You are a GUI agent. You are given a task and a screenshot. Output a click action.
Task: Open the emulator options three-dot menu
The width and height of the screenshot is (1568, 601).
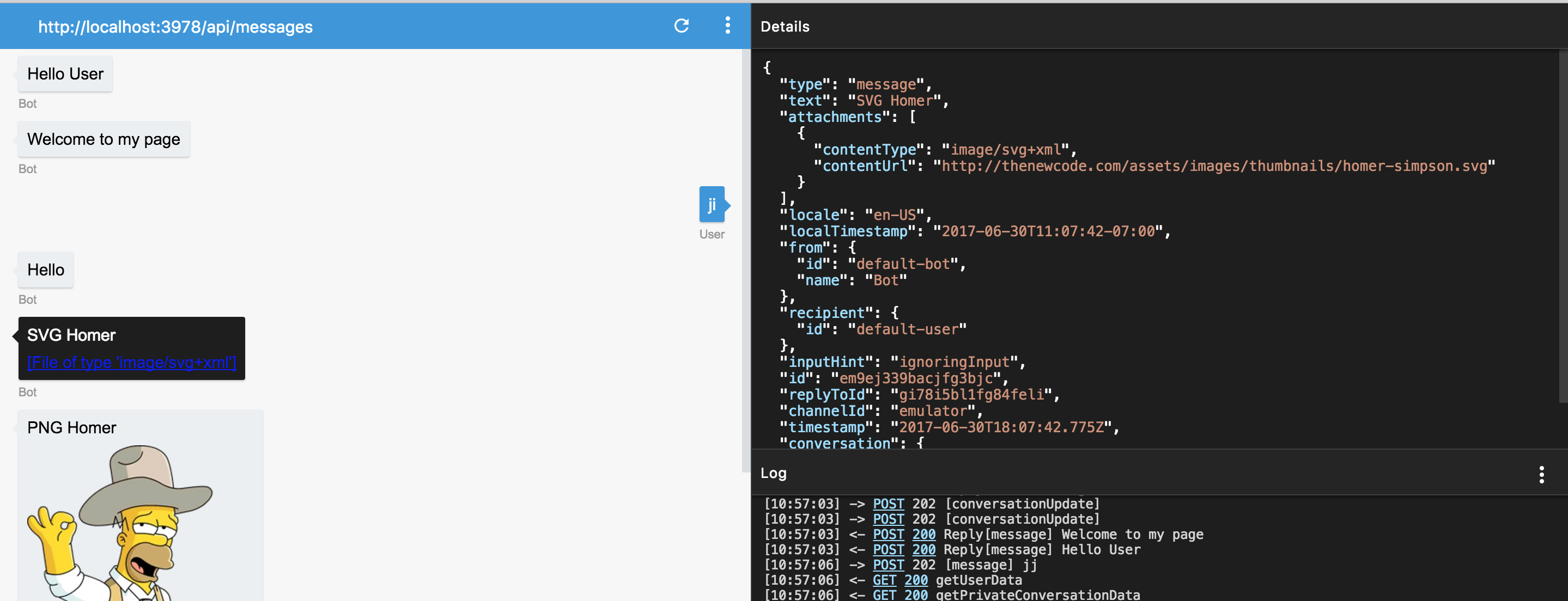[727, 26]
